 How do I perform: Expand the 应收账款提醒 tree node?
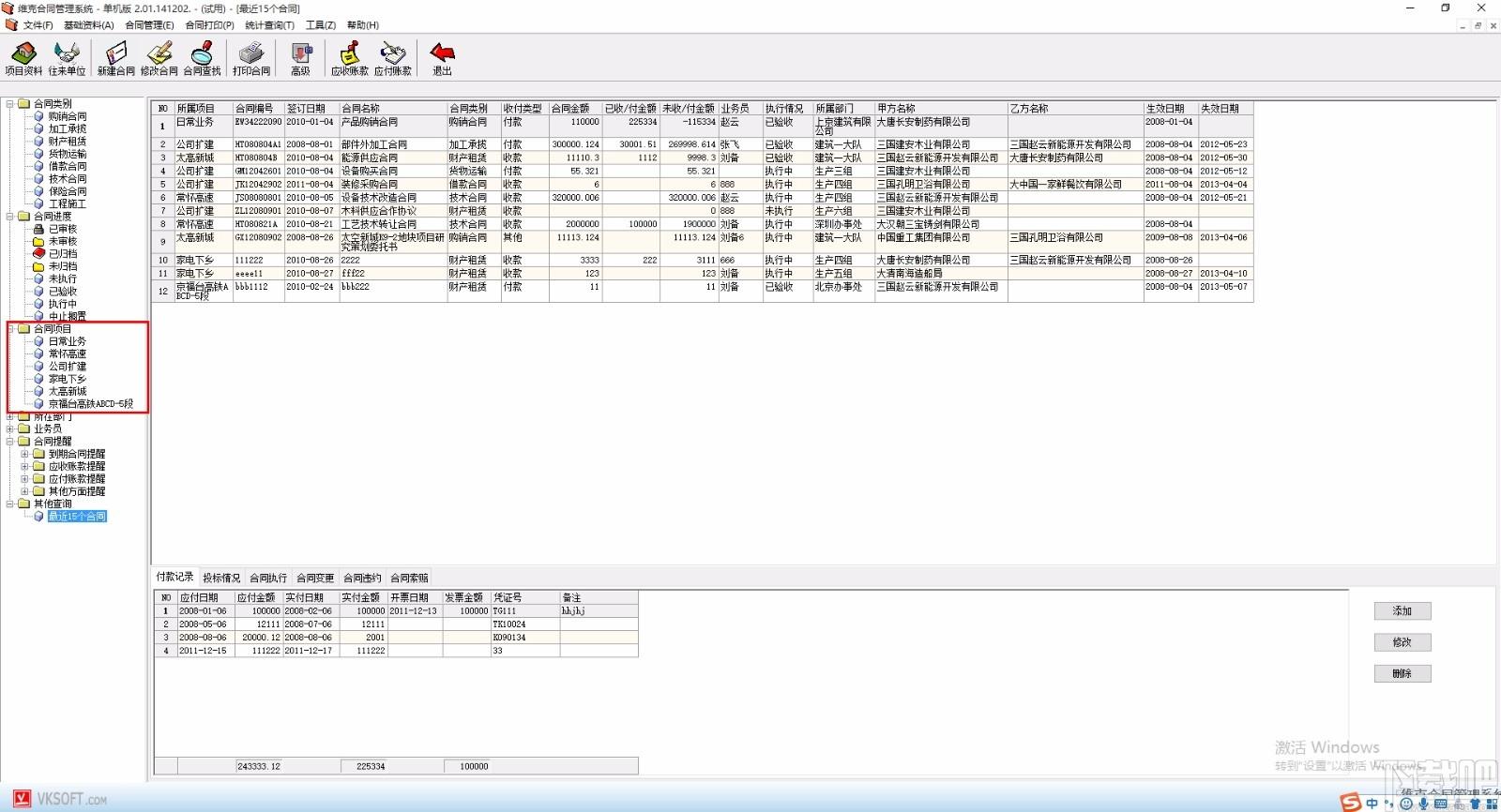tap(25, 466)
